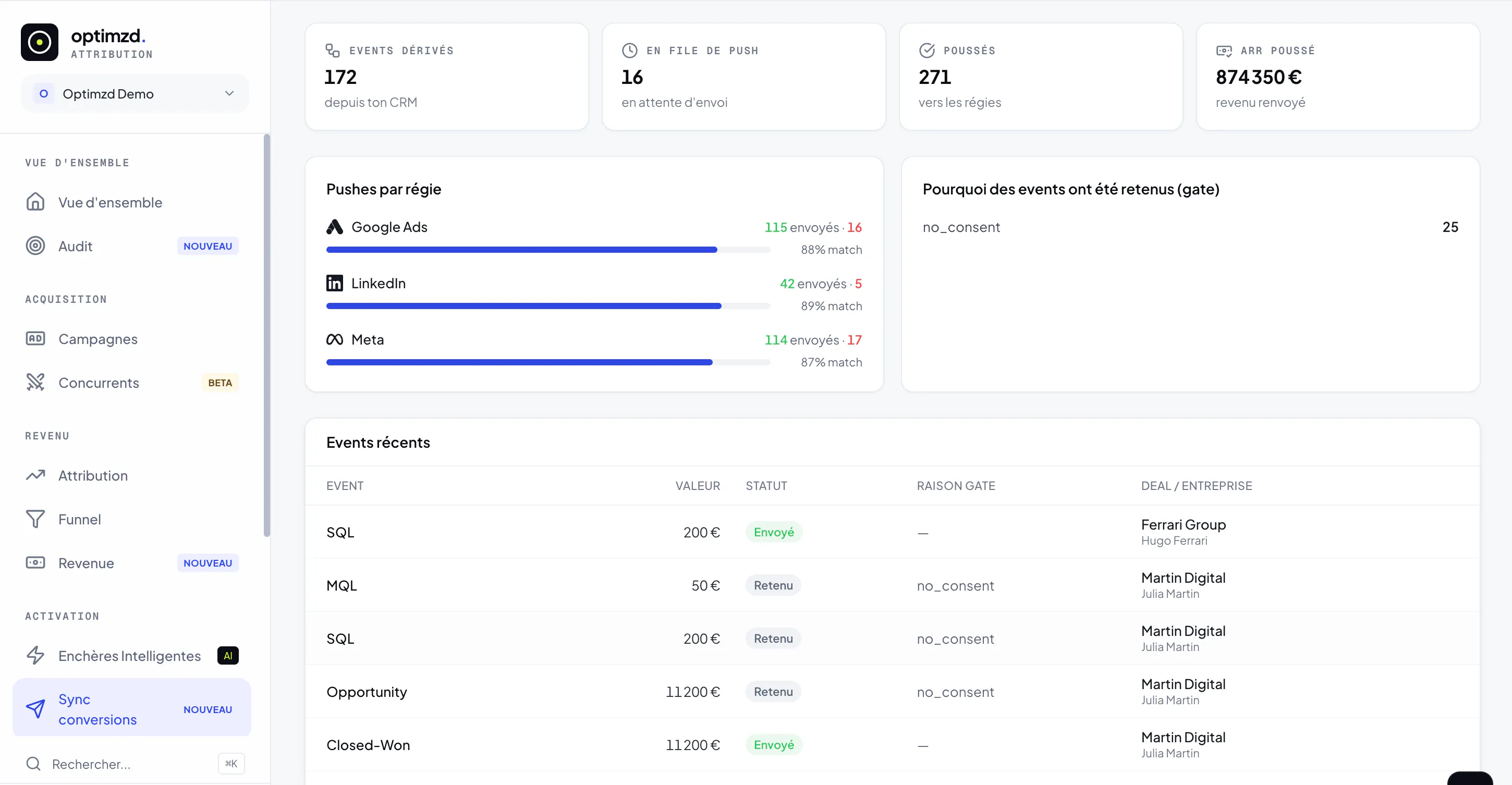Screen dimensions: 1512x785
Task: Click the Enchères Intelligentes lightning icon
Action: 35,655
